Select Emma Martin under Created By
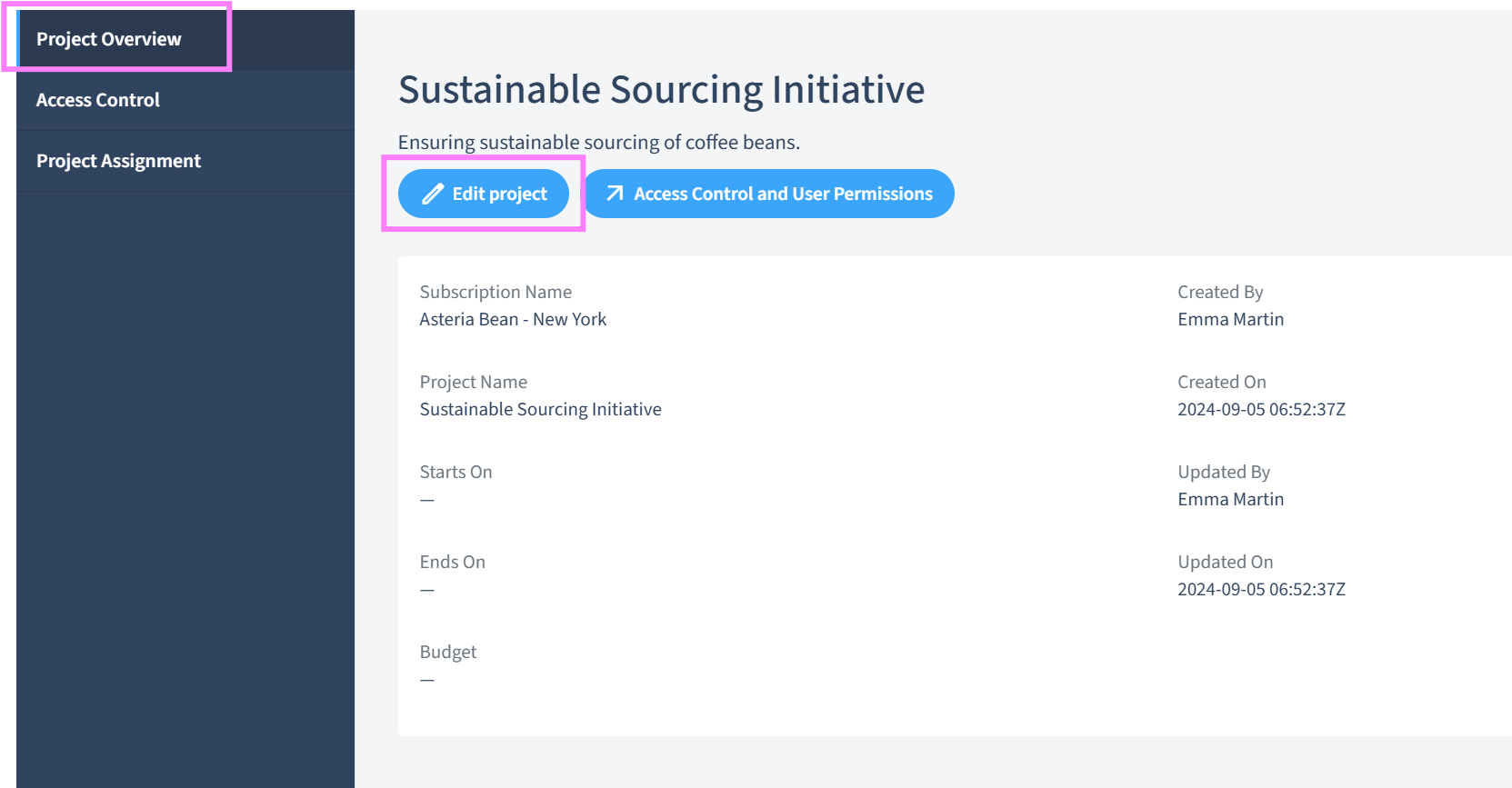This screenshot has width=1512, height=788. pos(1231,319)
